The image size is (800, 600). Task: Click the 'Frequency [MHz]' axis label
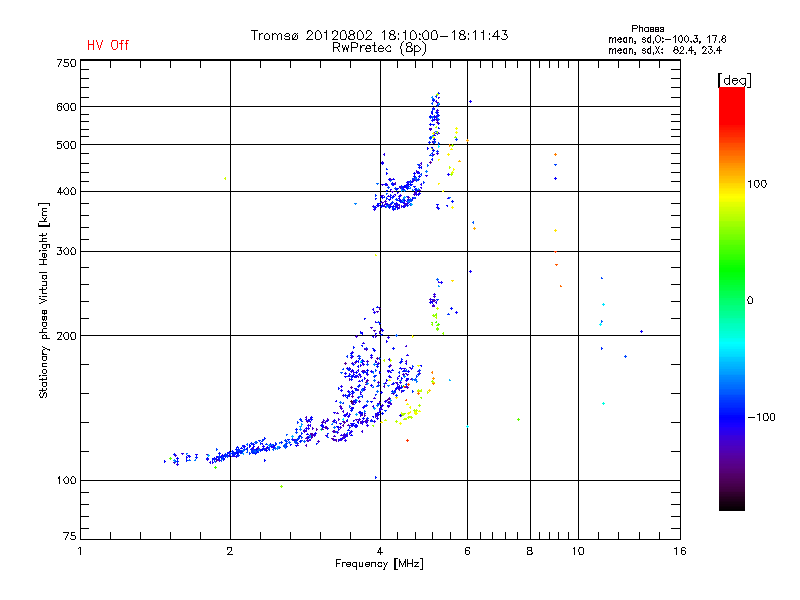point(379,564)
